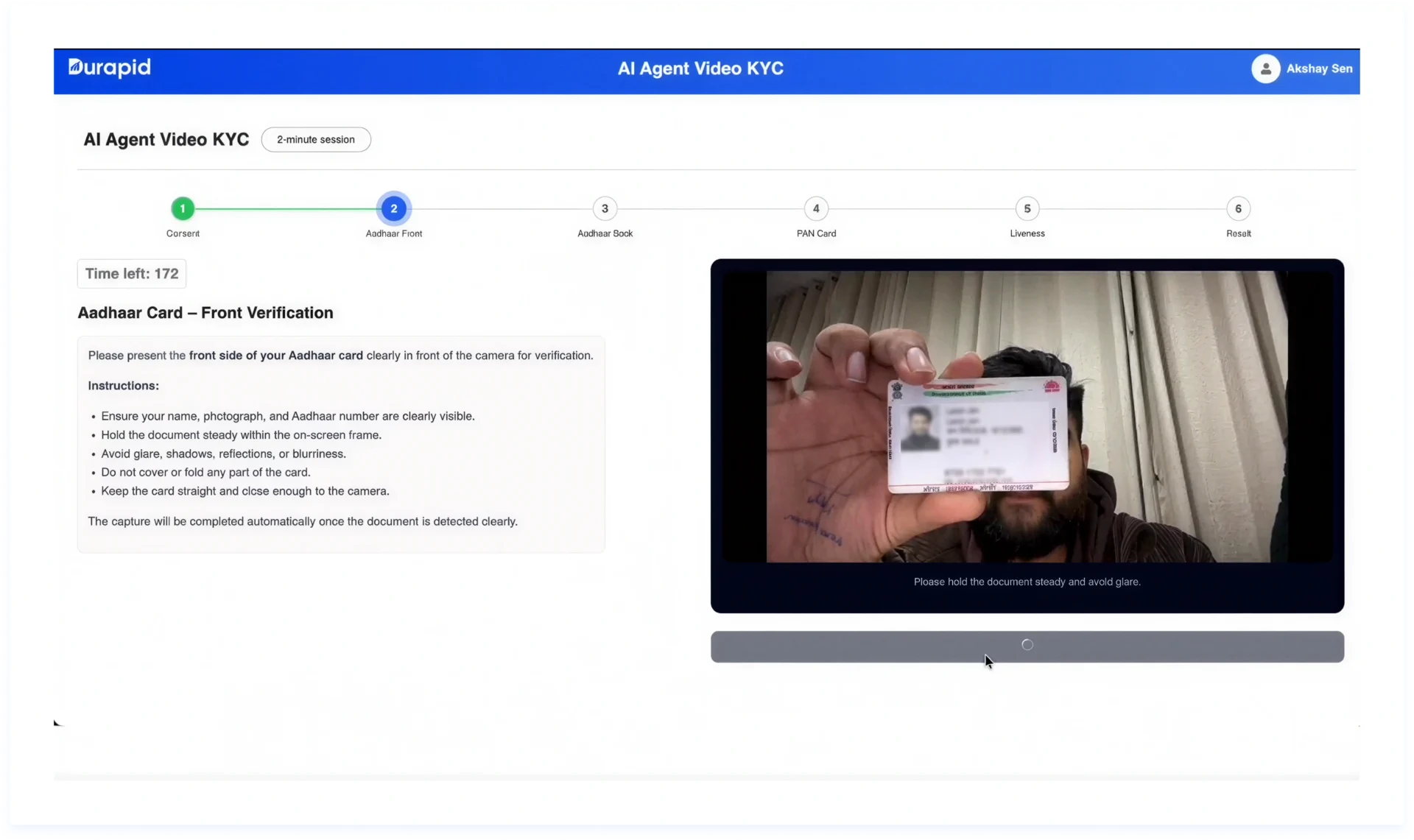Select step 4 PAN Card circle

pos(816,209)
